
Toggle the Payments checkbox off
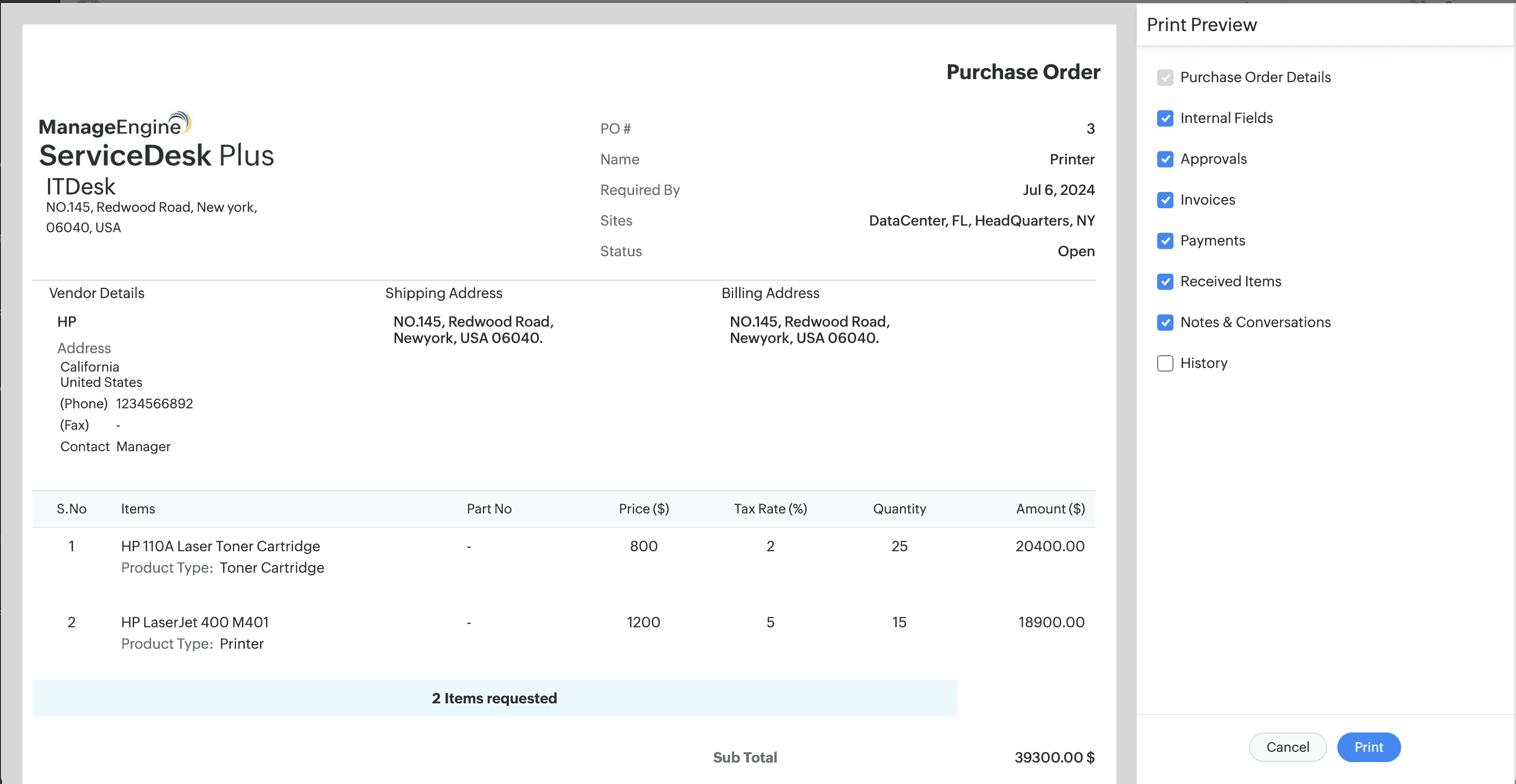coord(1165,241)
